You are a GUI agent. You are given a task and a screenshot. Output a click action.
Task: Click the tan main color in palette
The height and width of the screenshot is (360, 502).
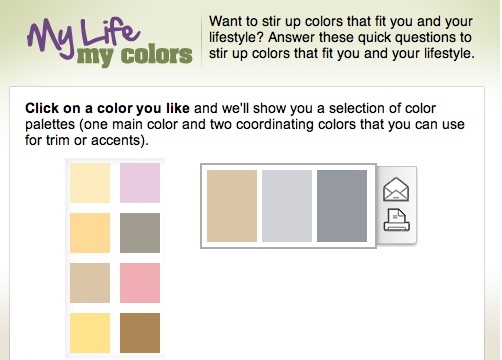pos(232,206)
